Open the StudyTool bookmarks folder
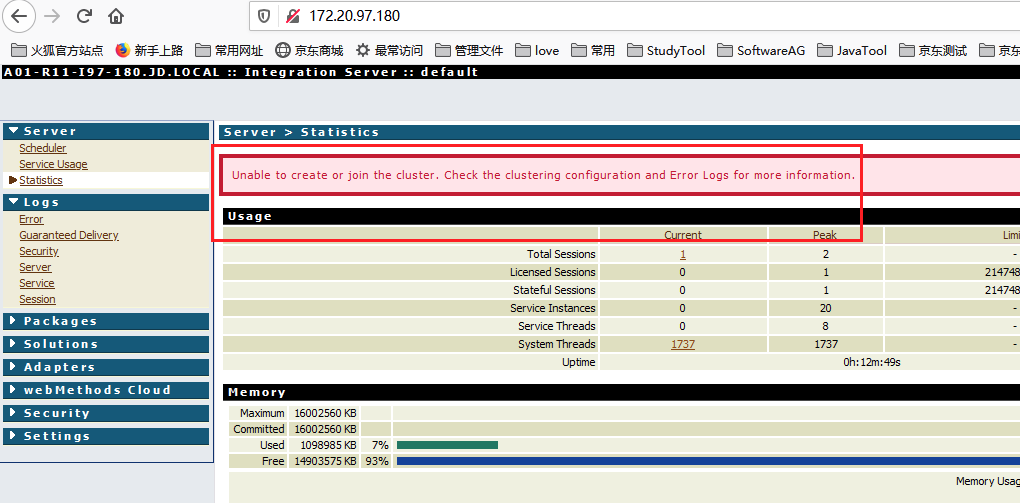 [666, 50]
